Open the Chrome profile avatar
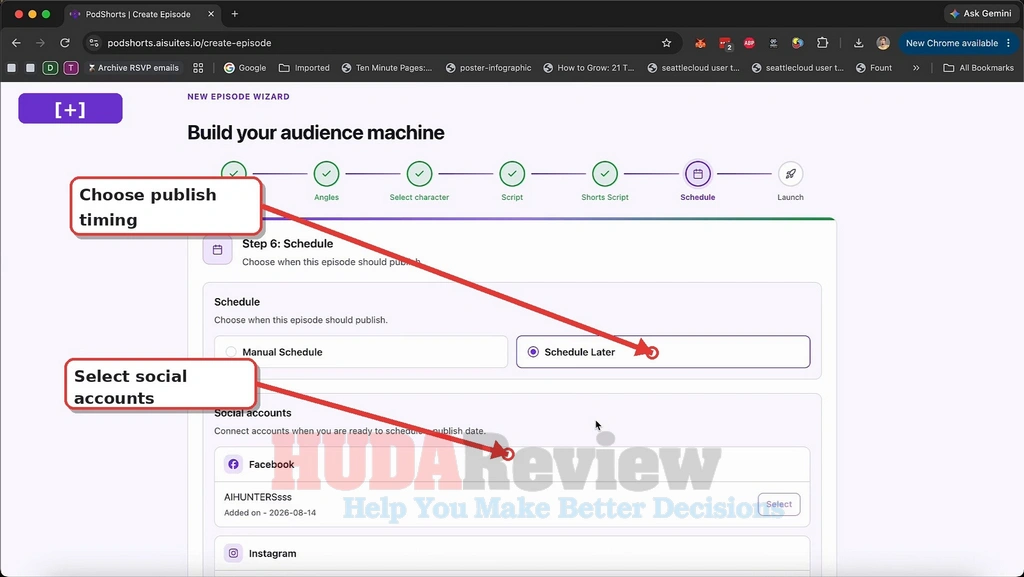This screenshot has height=577, width=1024. (883, 43)
